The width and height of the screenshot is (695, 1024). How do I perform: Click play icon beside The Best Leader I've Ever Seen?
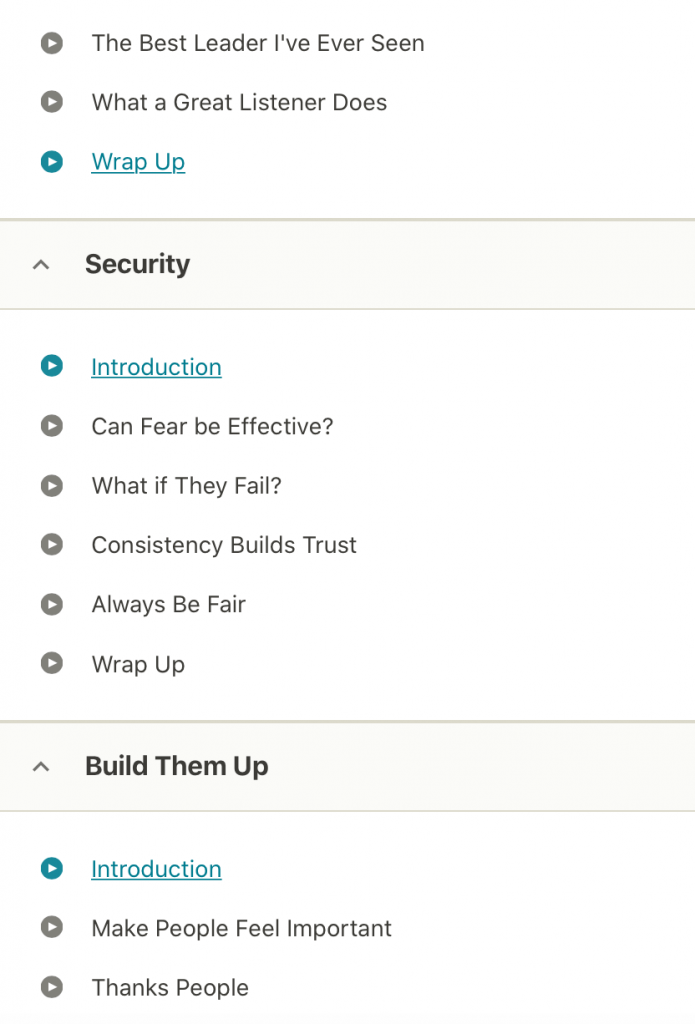click(52, 43)
